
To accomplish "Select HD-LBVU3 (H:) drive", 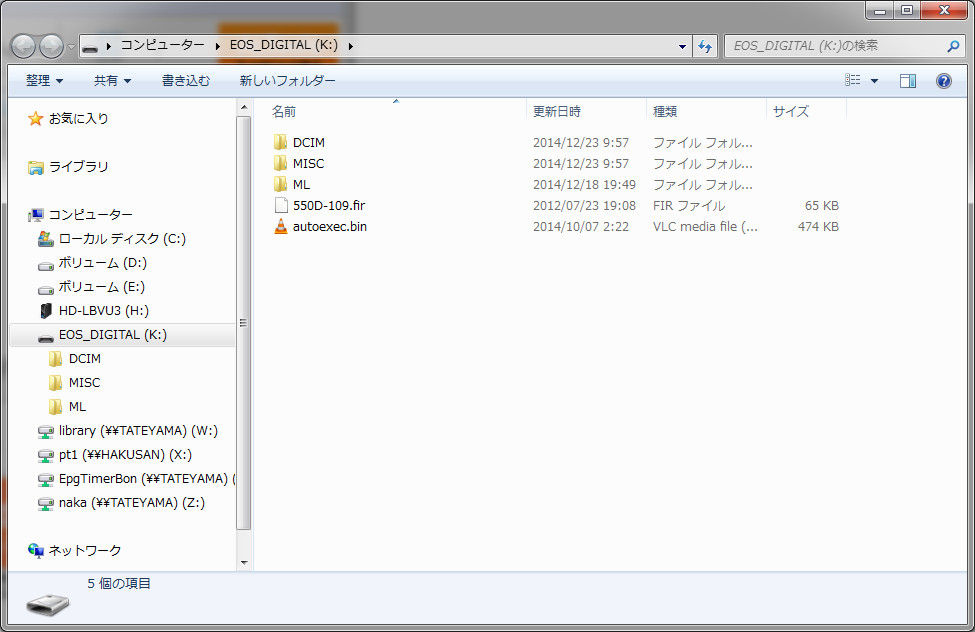I will click(x=104, y=310).
